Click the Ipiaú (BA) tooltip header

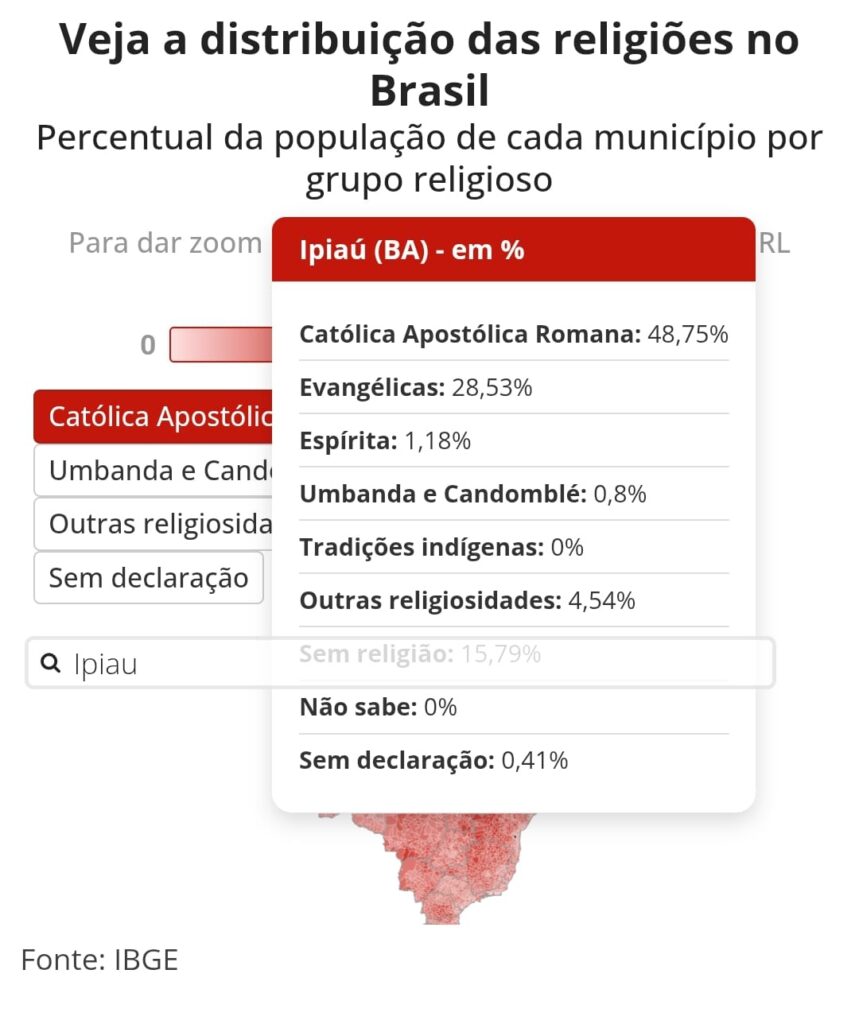tap(513, 250)
